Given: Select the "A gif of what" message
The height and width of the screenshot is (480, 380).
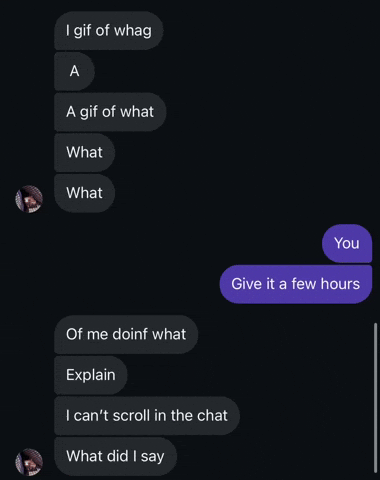Looking at the screenshot, I should (110, 112).
